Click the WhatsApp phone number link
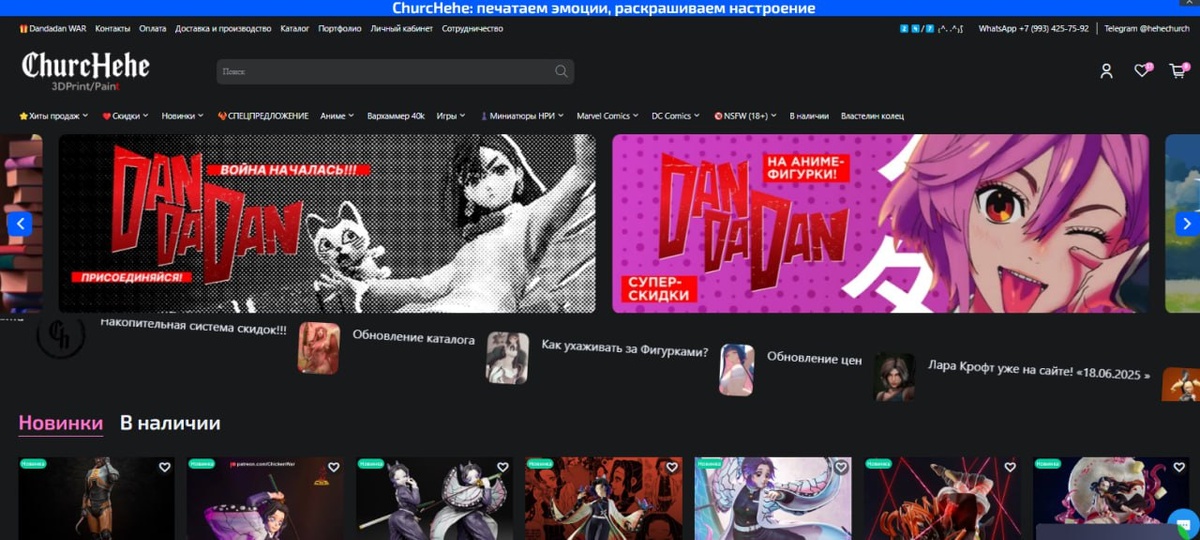 pyautogui.click(x=1033, y=29)
